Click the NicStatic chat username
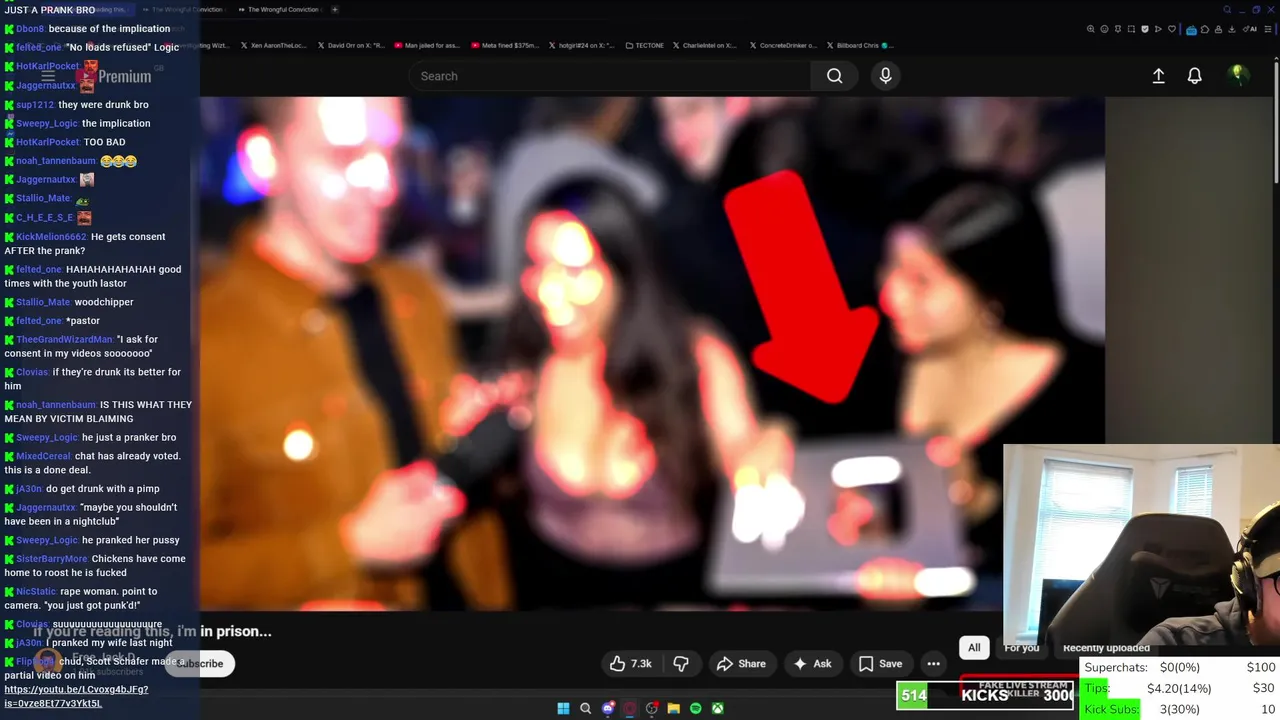 coord(36,592)
